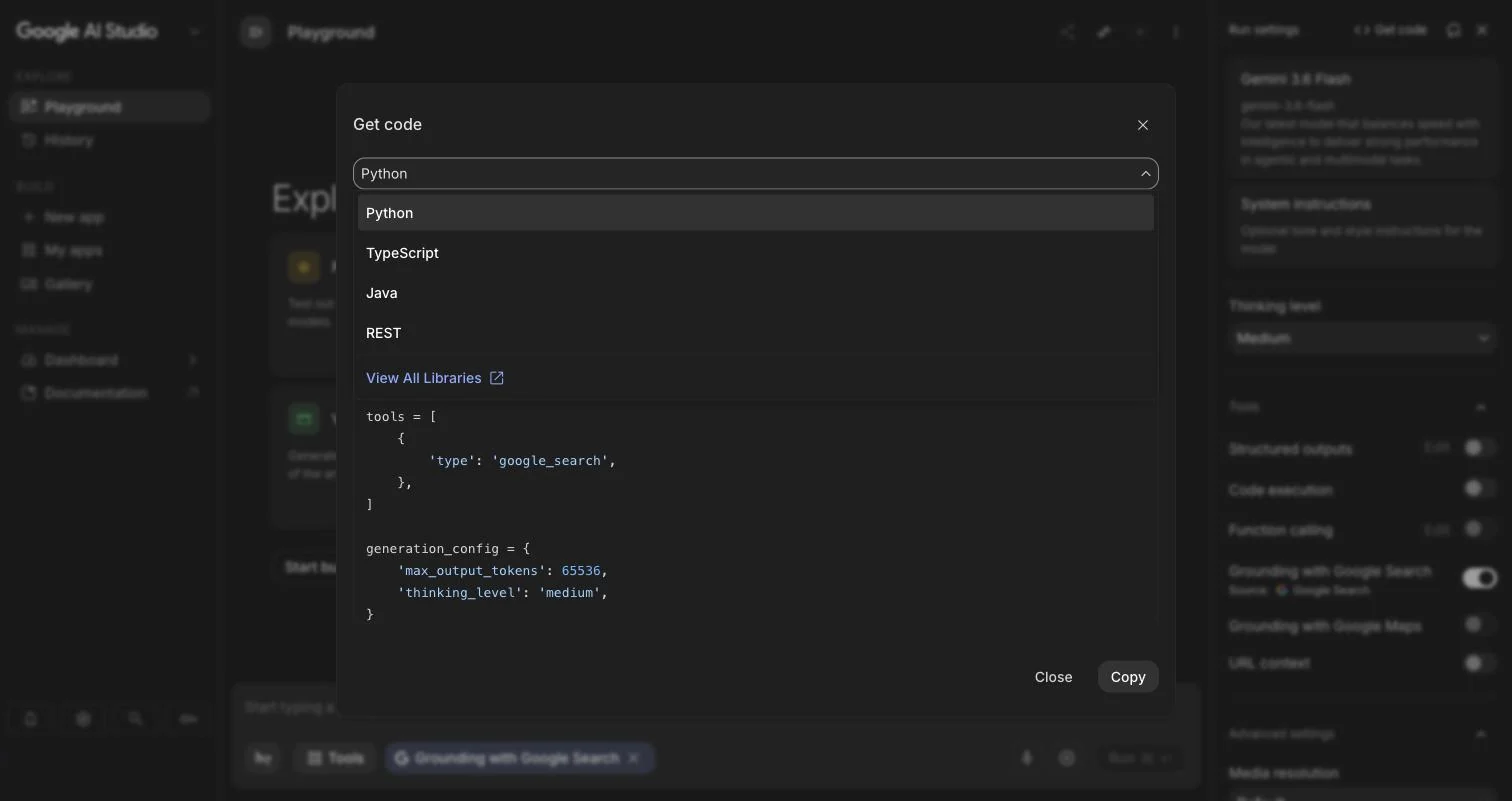Image resolution: width=1512 pixels, height=801 pixels.
Task: Click the generation_config line in the code
Action: click(448, 548)
